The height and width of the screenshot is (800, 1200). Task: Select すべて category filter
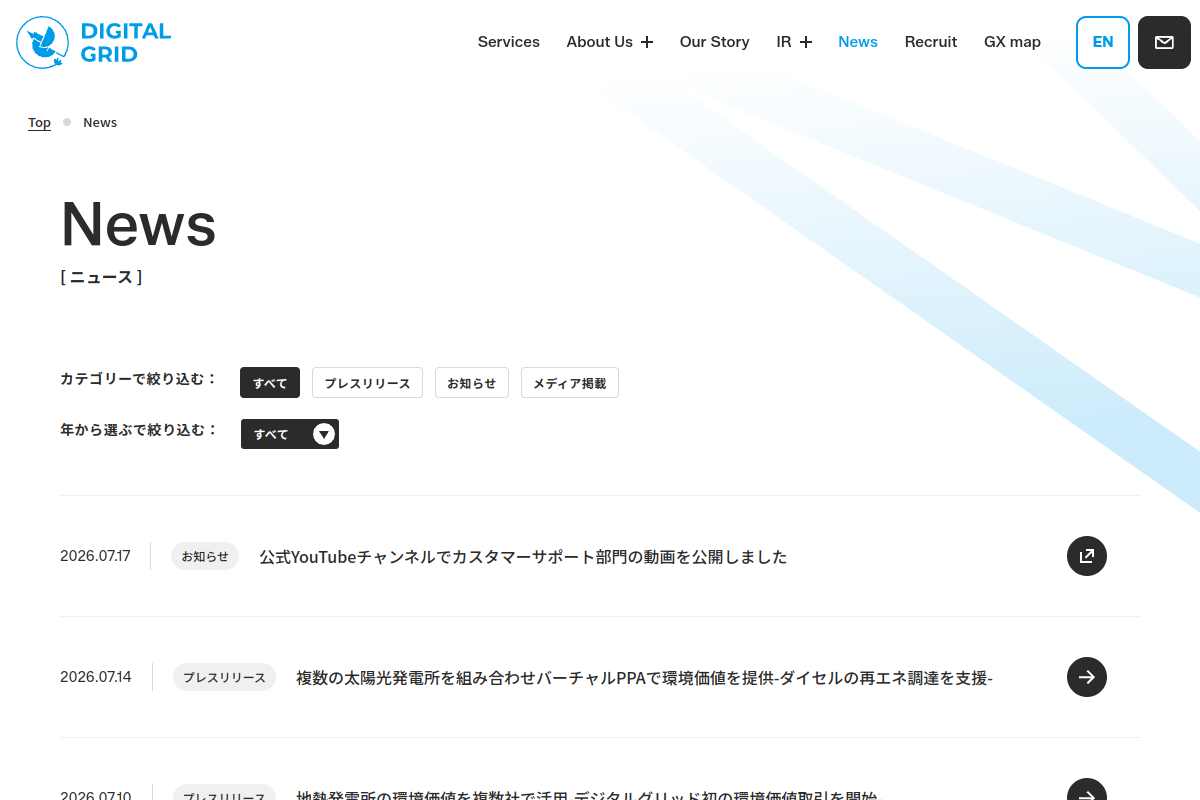click(x=270, y=383)
